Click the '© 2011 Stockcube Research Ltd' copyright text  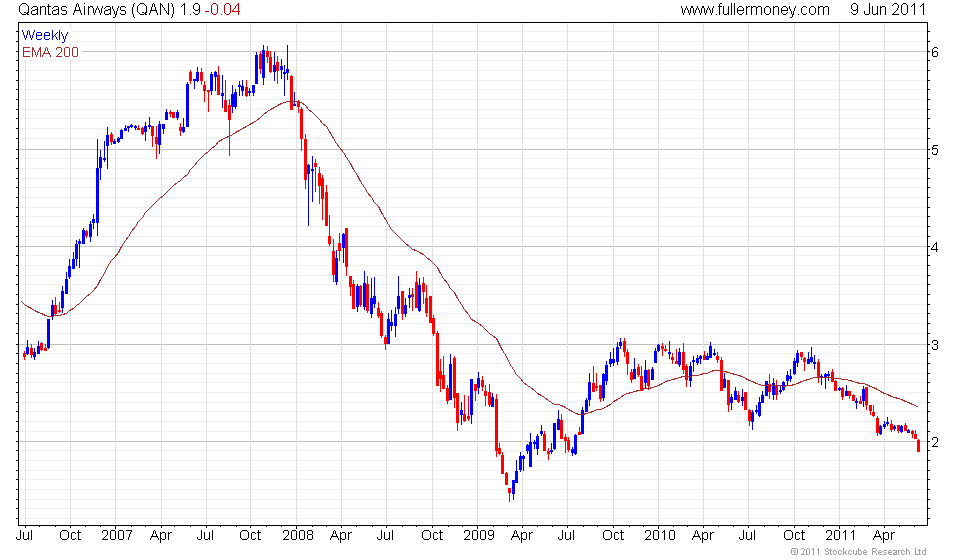[859, 551]
